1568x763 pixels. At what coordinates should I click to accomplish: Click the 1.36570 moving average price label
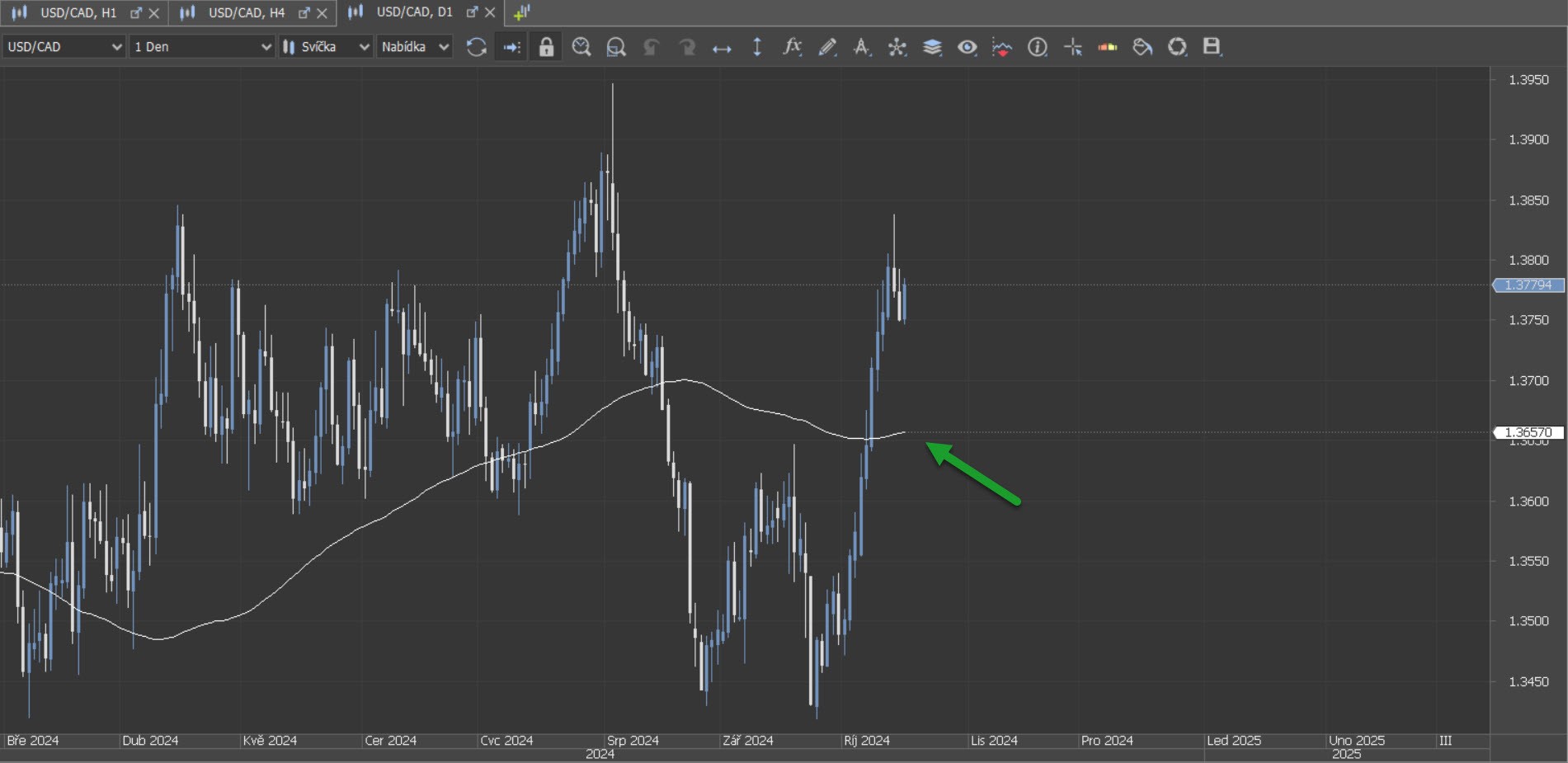[x=1528, y=432]
